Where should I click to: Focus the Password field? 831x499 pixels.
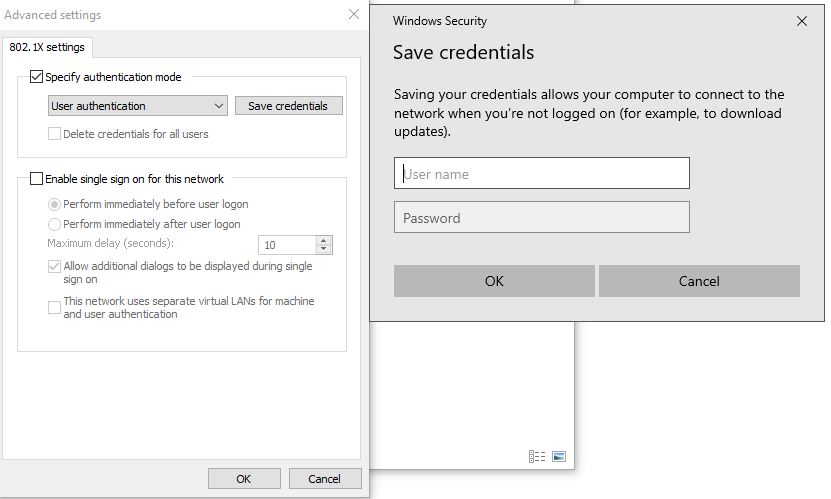[x=542, y=217]
